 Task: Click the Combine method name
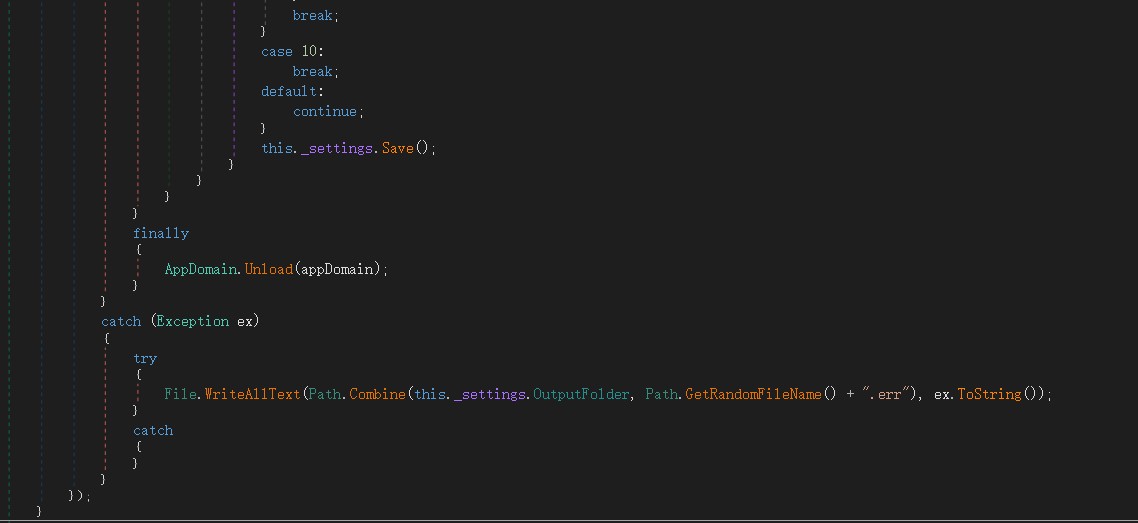pyautogui.click(x=377, y=394)
